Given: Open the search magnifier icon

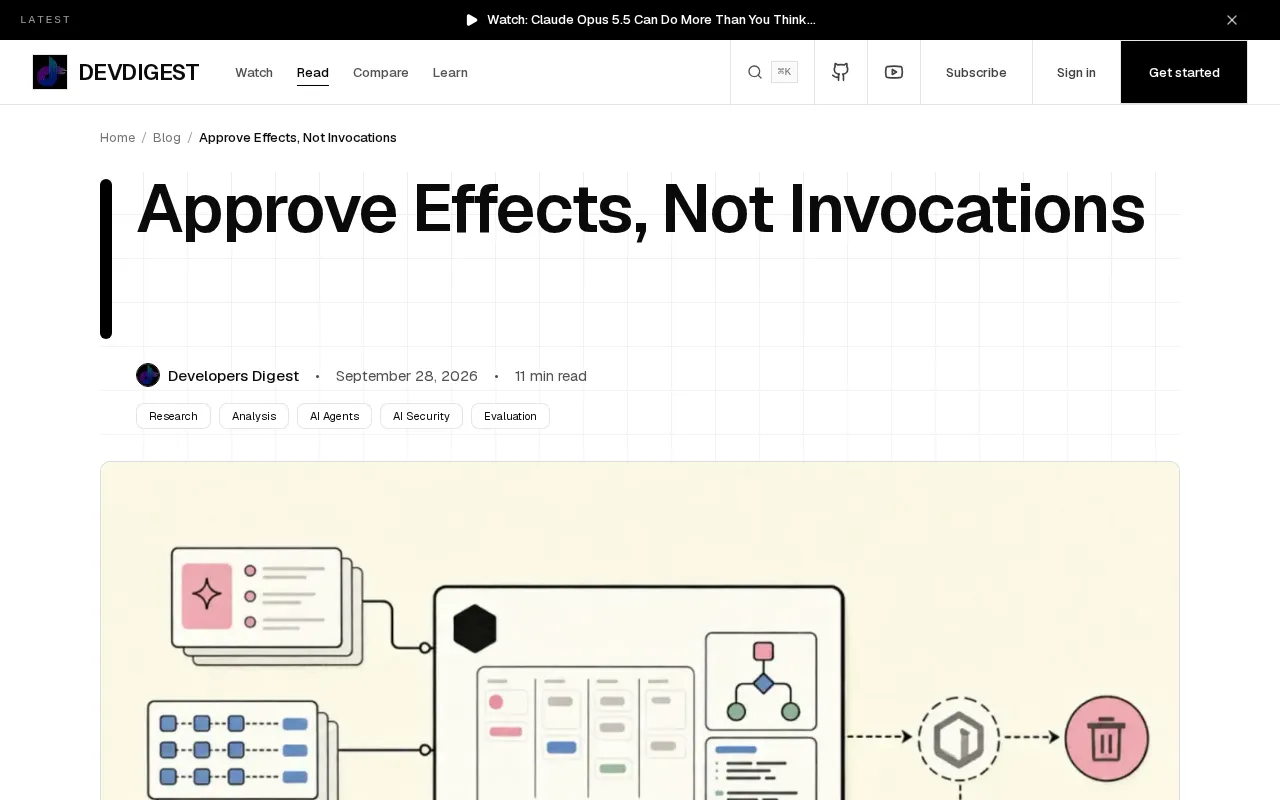Looking at the screenshot, I should coord(755,72).
